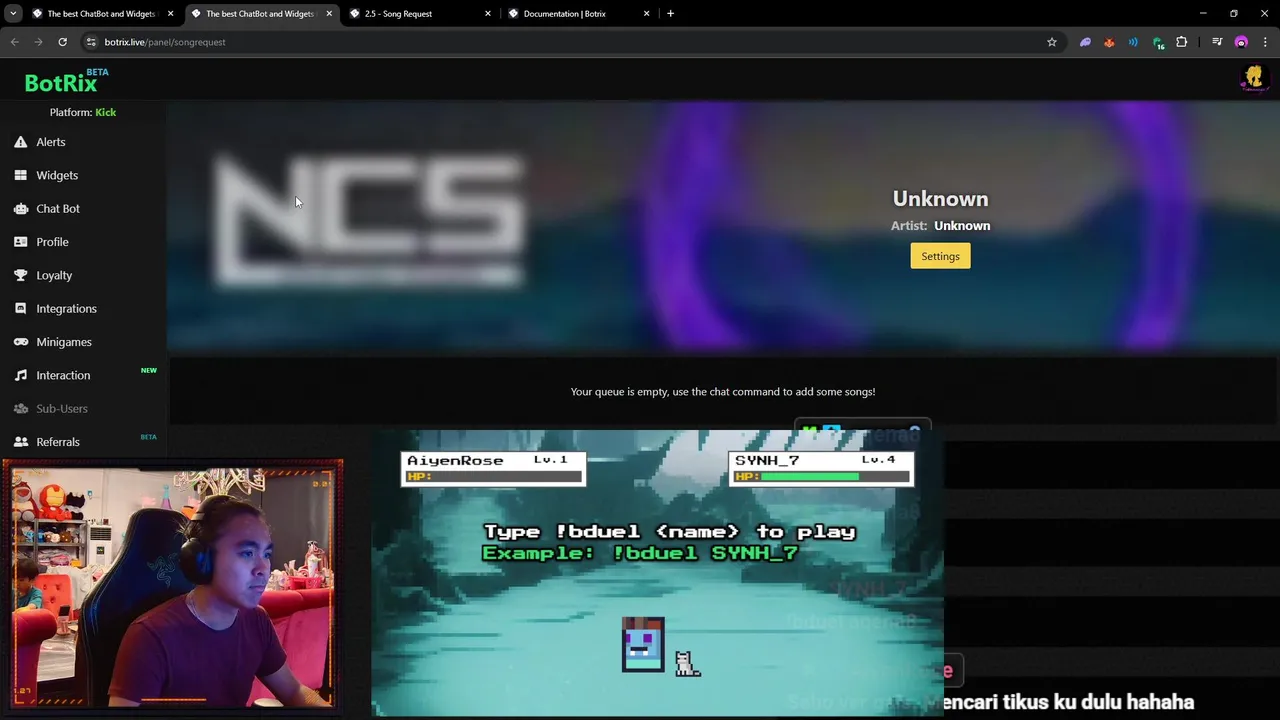Screen dimensions: 1280x720
Task: Open the MetaMask fox extension
Action: (x=1109, y=42)
